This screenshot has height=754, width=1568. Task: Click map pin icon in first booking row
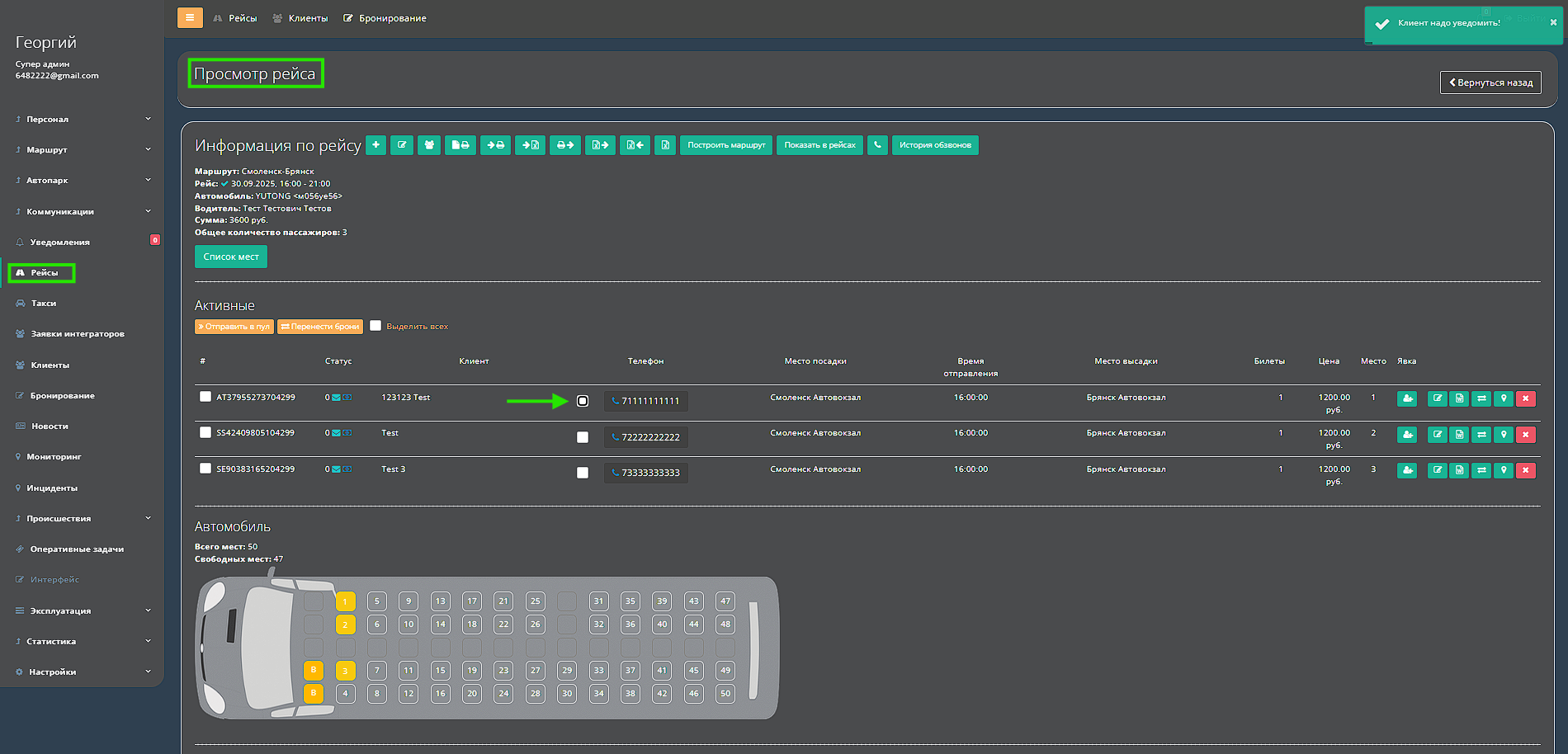point(1504,398)
